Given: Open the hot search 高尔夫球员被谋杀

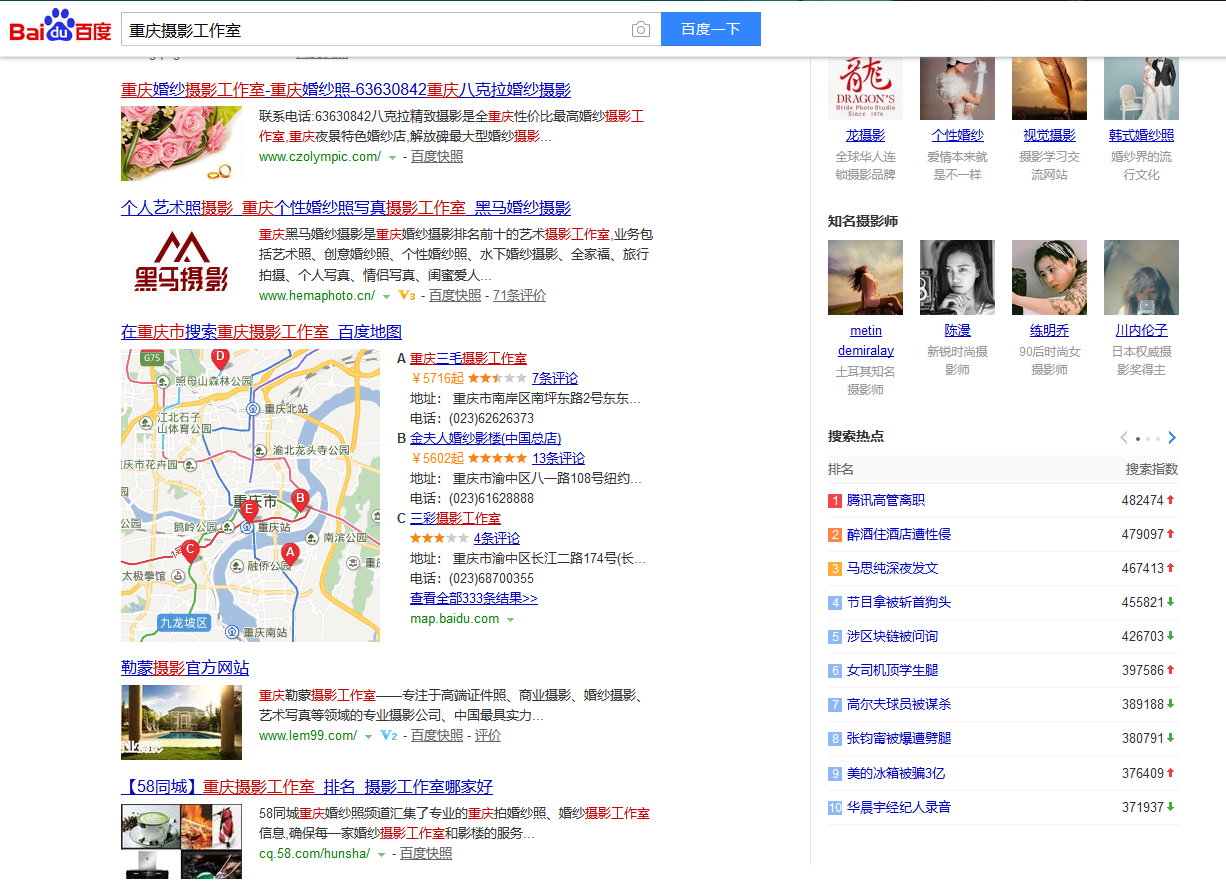Looking at the screenshot, I should point(898,704).
